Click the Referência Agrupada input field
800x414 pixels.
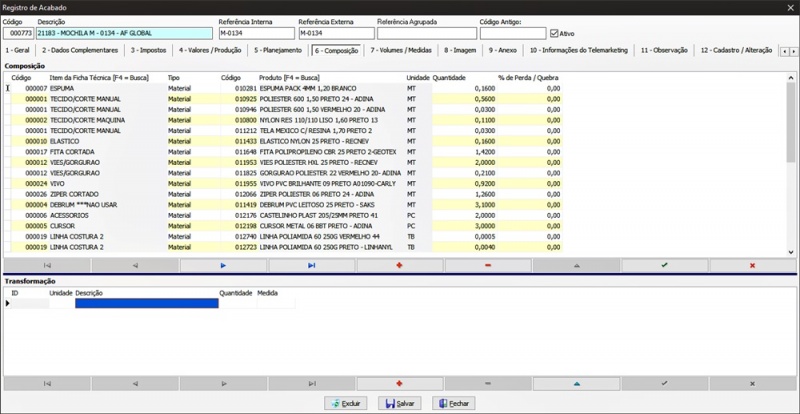[427, 33]
